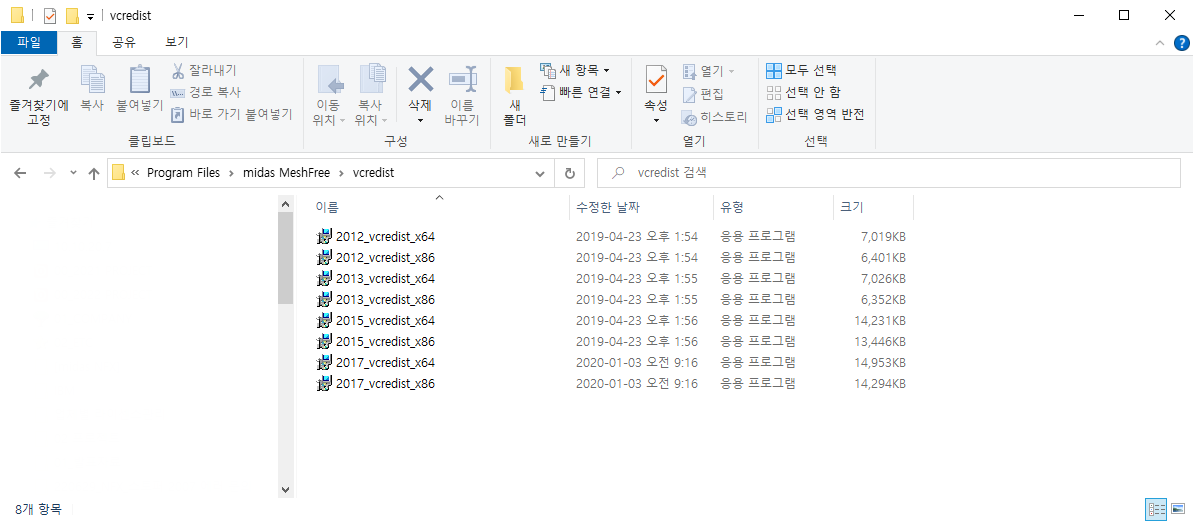This screenshot has height=522, width=1194.
Task: Click the navigation pane scrollbar thumb
Action: (286, 258)
